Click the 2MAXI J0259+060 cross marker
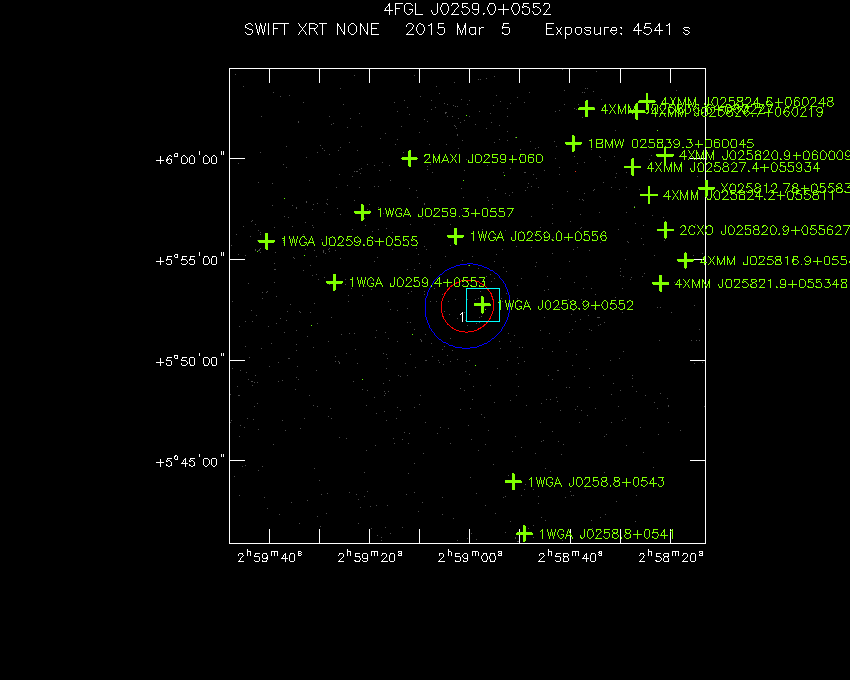This screenshot has height=680, width=850. click(x=409, y=159)
